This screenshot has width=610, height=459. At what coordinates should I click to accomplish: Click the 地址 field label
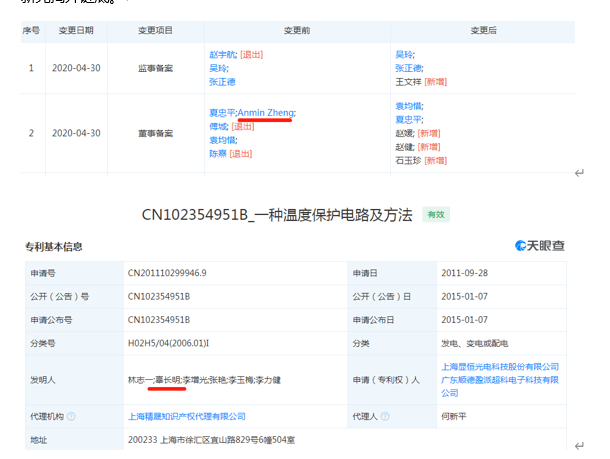pyautogui.click(x=39, y=440)
